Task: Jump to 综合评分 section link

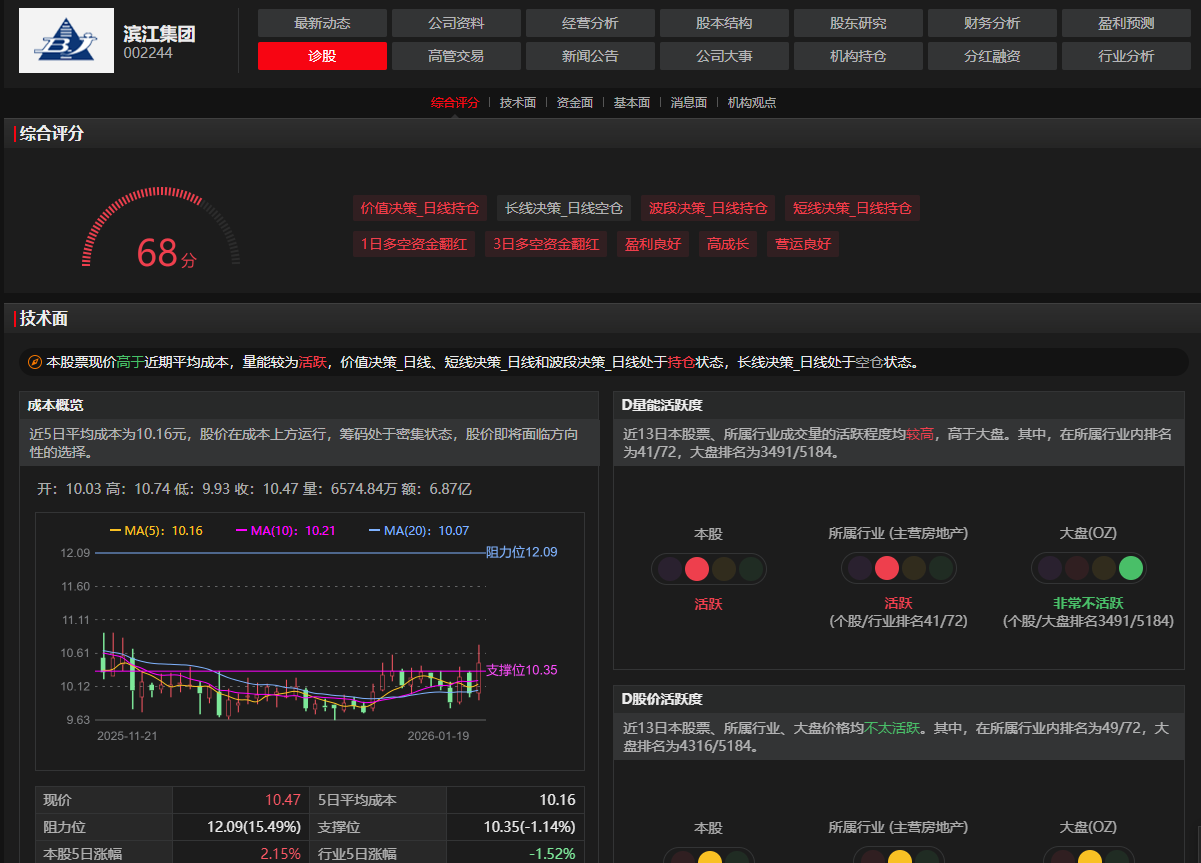Action: pyautogui.click(x=455, y=102)
